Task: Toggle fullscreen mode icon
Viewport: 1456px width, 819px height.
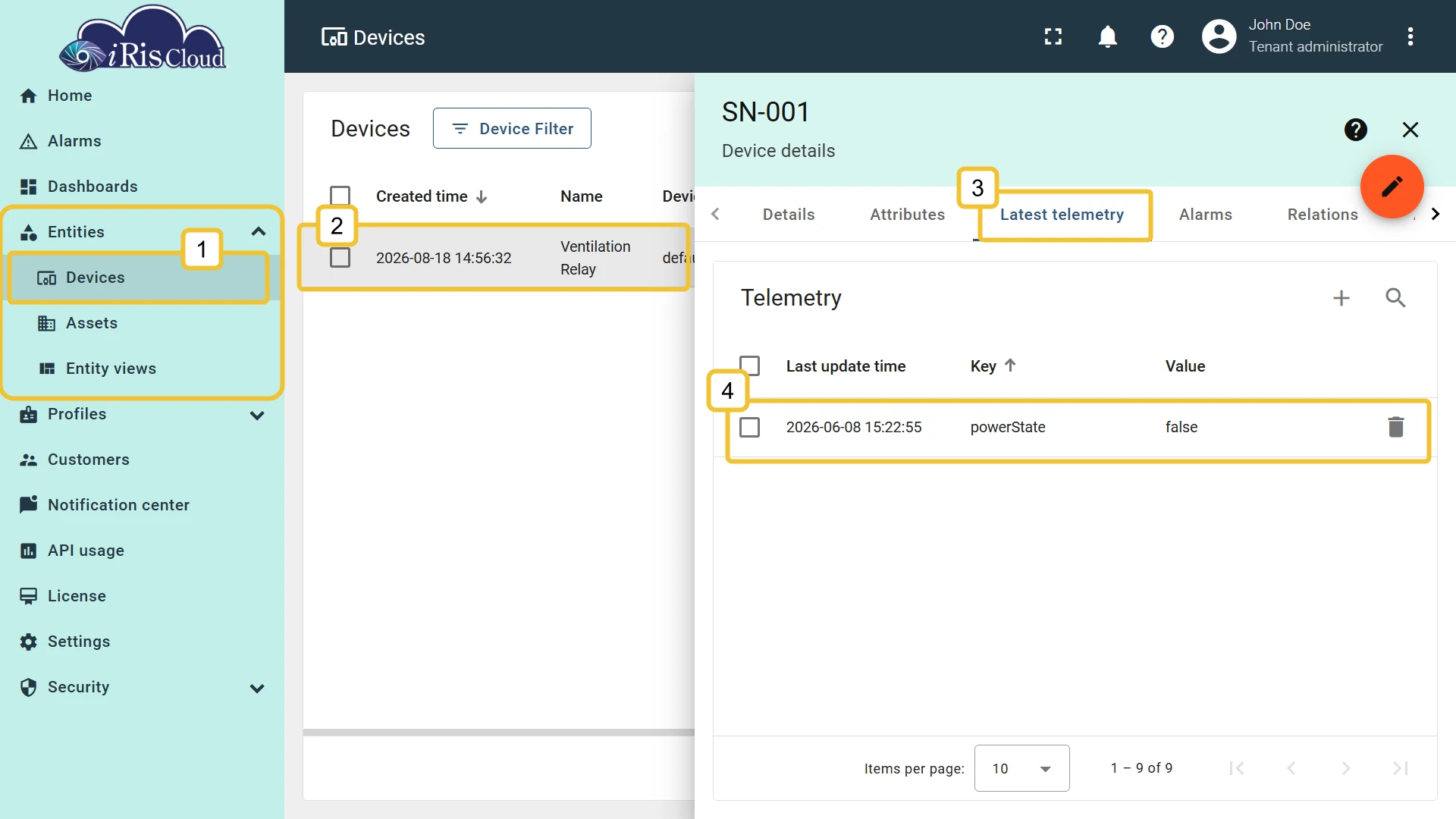Action: point(1053,36)
